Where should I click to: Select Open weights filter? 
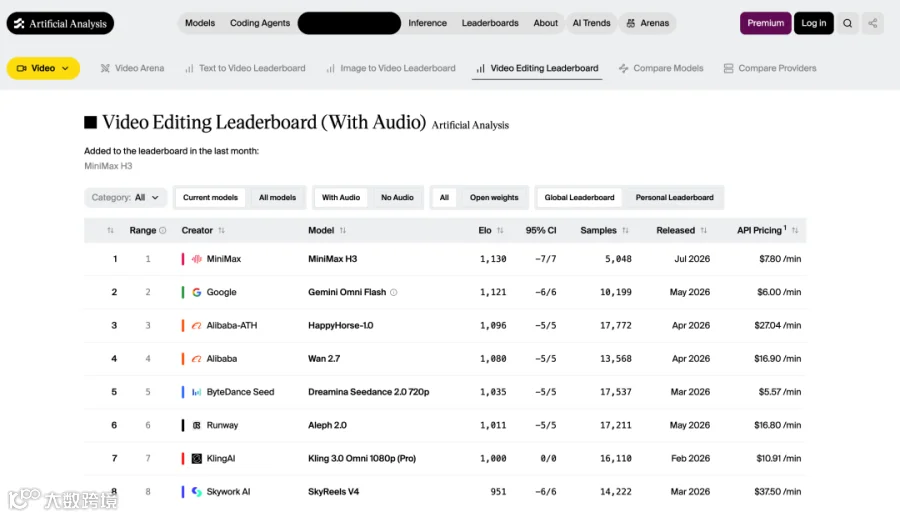pos(494,197)
